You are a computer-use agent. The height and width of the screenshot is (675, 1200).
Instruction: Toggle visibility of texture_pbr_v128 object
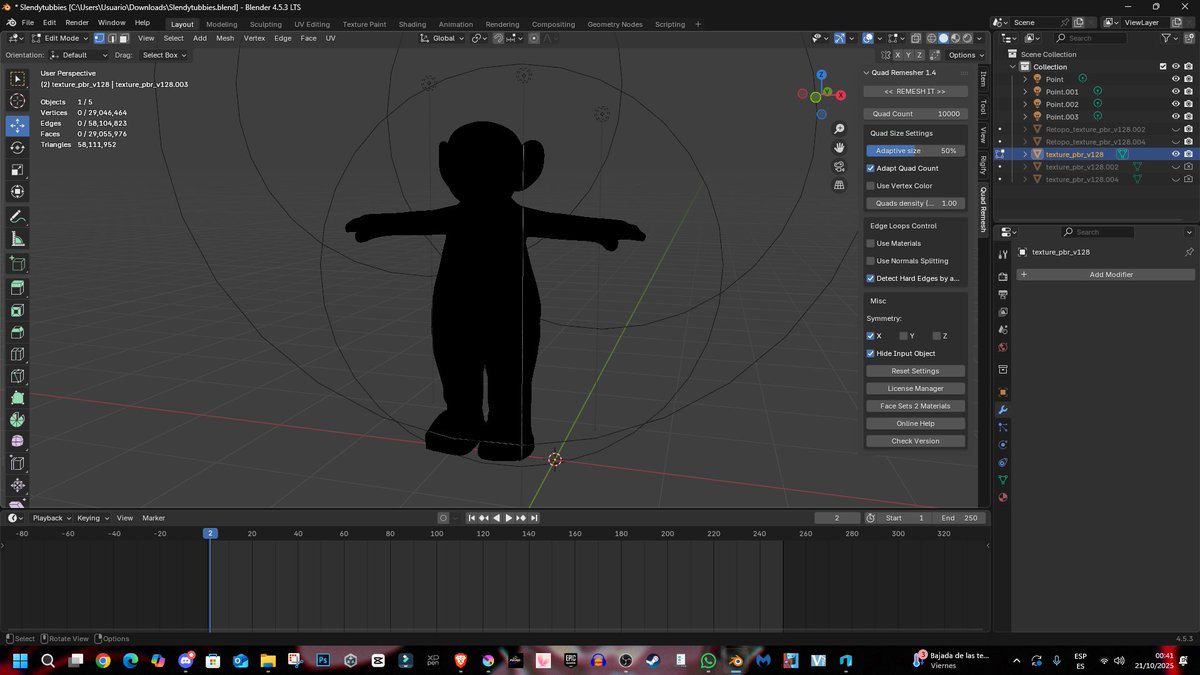point(1176,154)
